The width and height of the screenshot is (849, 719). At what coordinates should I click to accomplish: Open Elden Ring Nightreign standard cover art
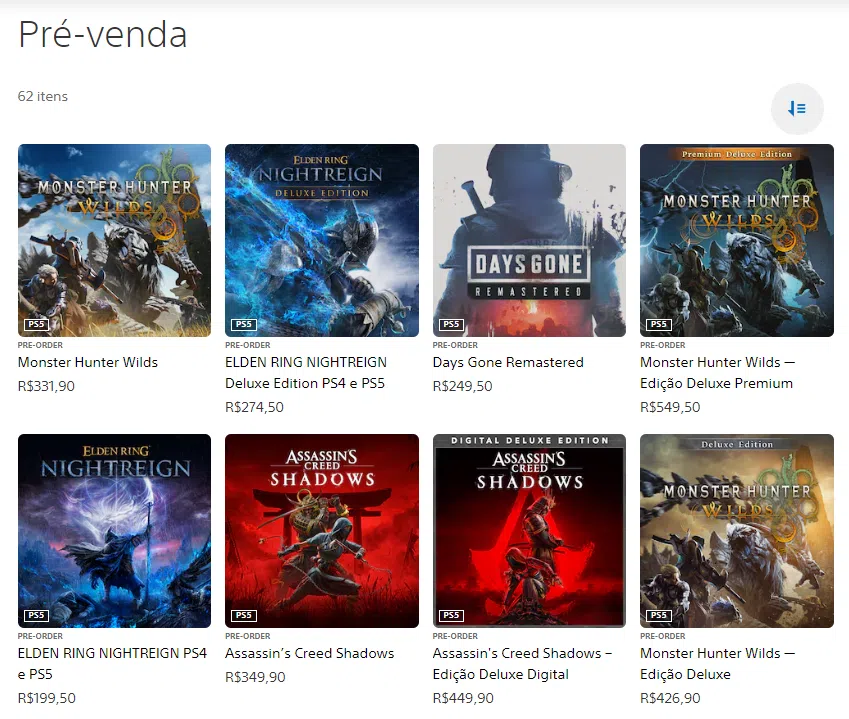pyautogui.click(x=114, y=531)
